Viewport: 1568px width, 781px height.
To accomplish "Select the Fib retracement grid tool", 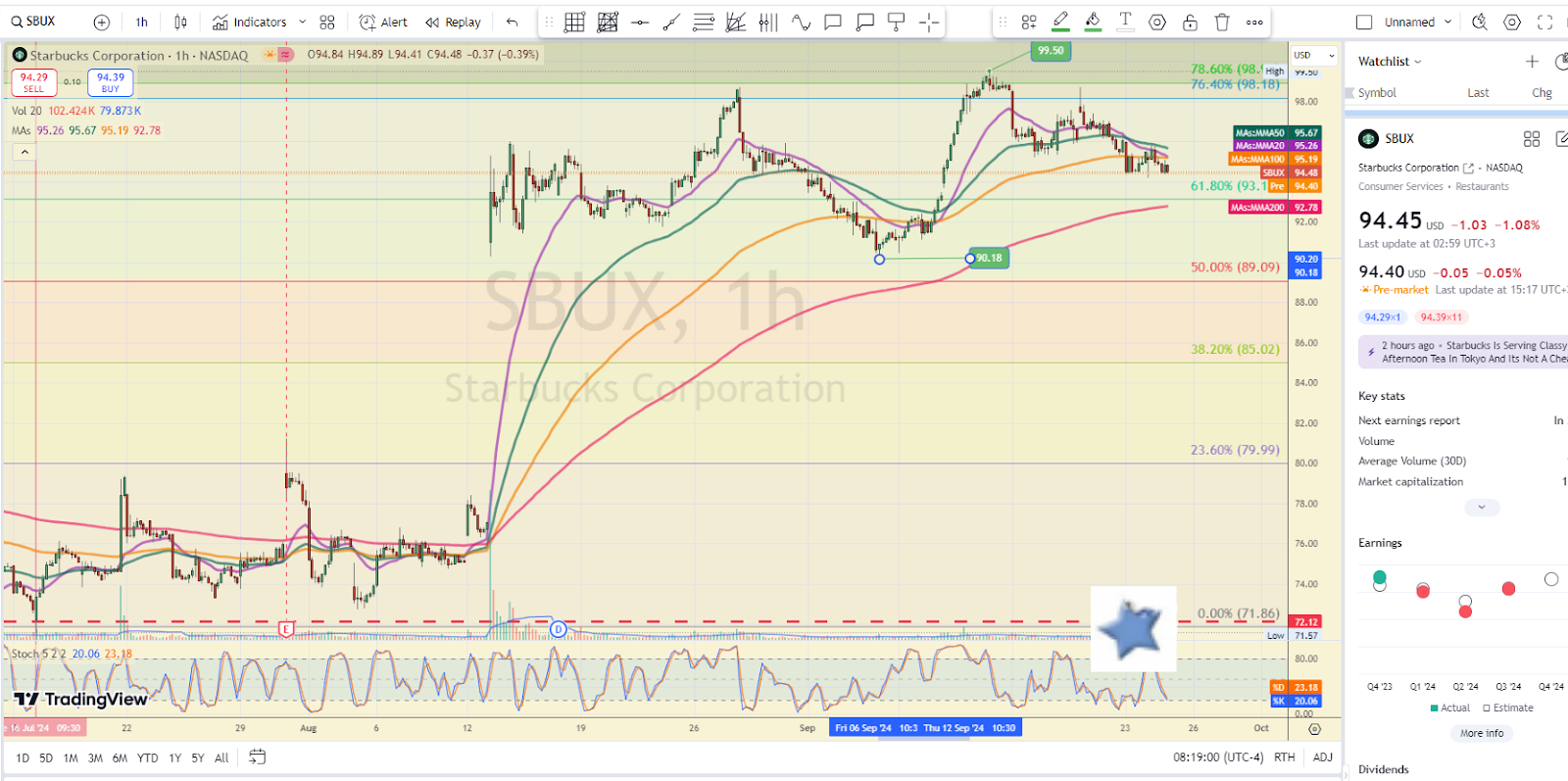I will (575, 23).
